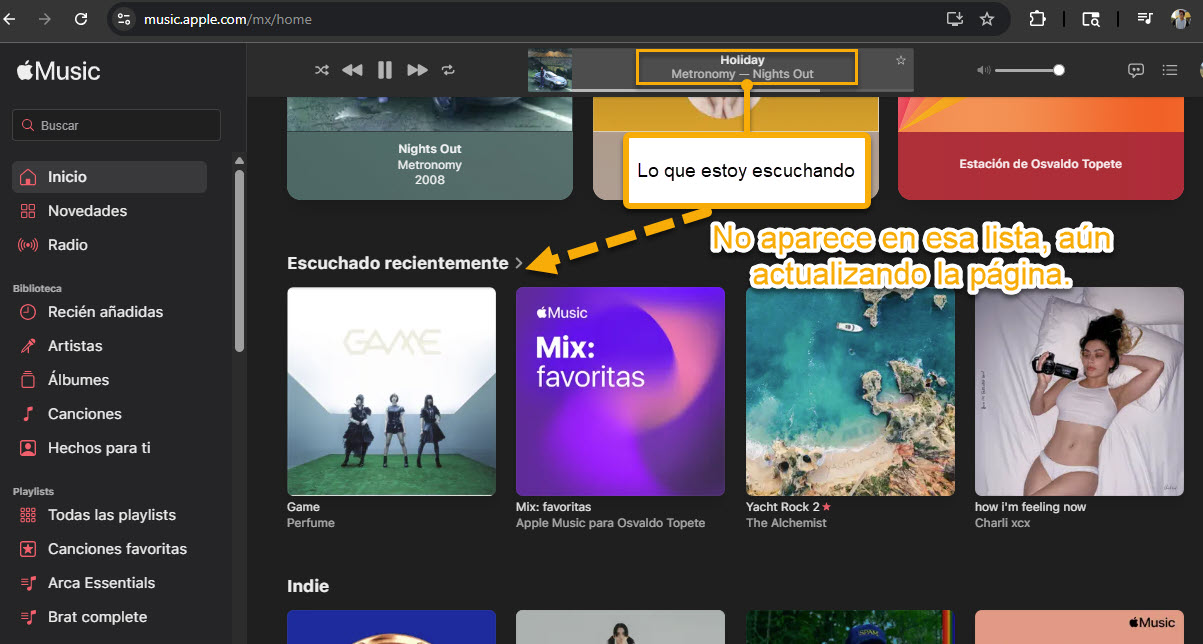Screen dimensions: 1203x644
Task: Click the Recién añadidas clock icon
Action: click(x=28, y=312)
